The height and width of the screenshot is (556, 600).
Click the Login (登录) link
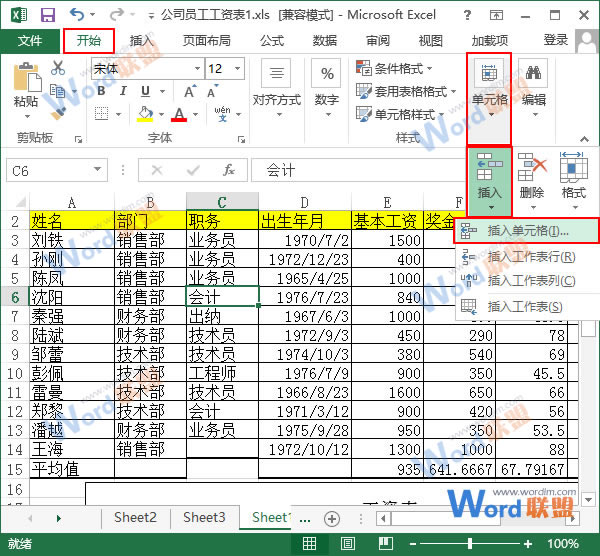click(x=556, y=40)
